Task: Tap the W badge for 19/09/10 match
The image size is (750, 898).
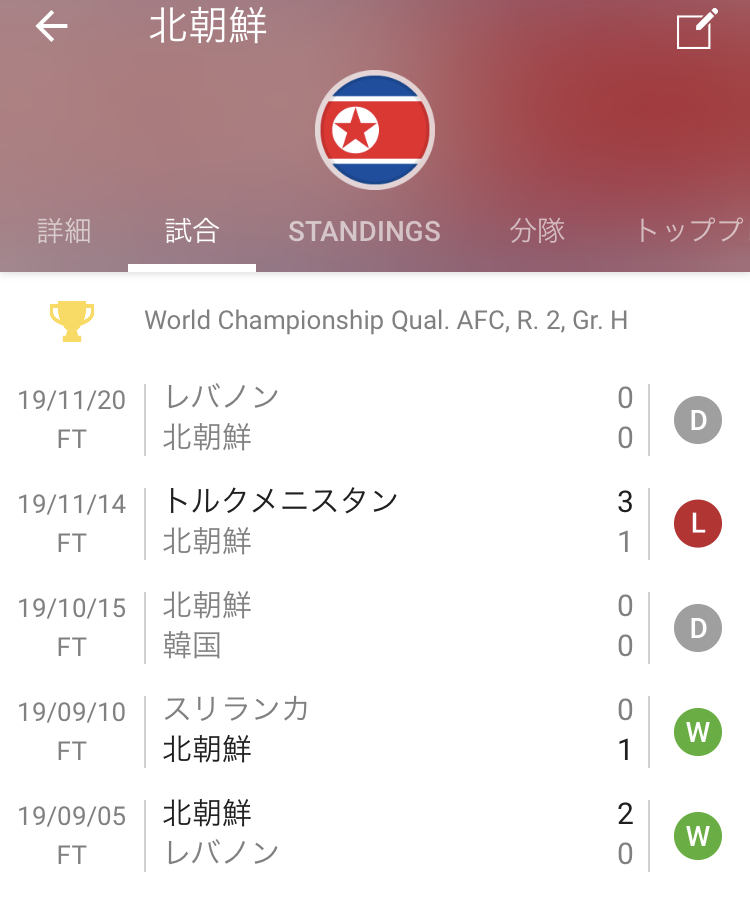Action: (x=697, y=731)
